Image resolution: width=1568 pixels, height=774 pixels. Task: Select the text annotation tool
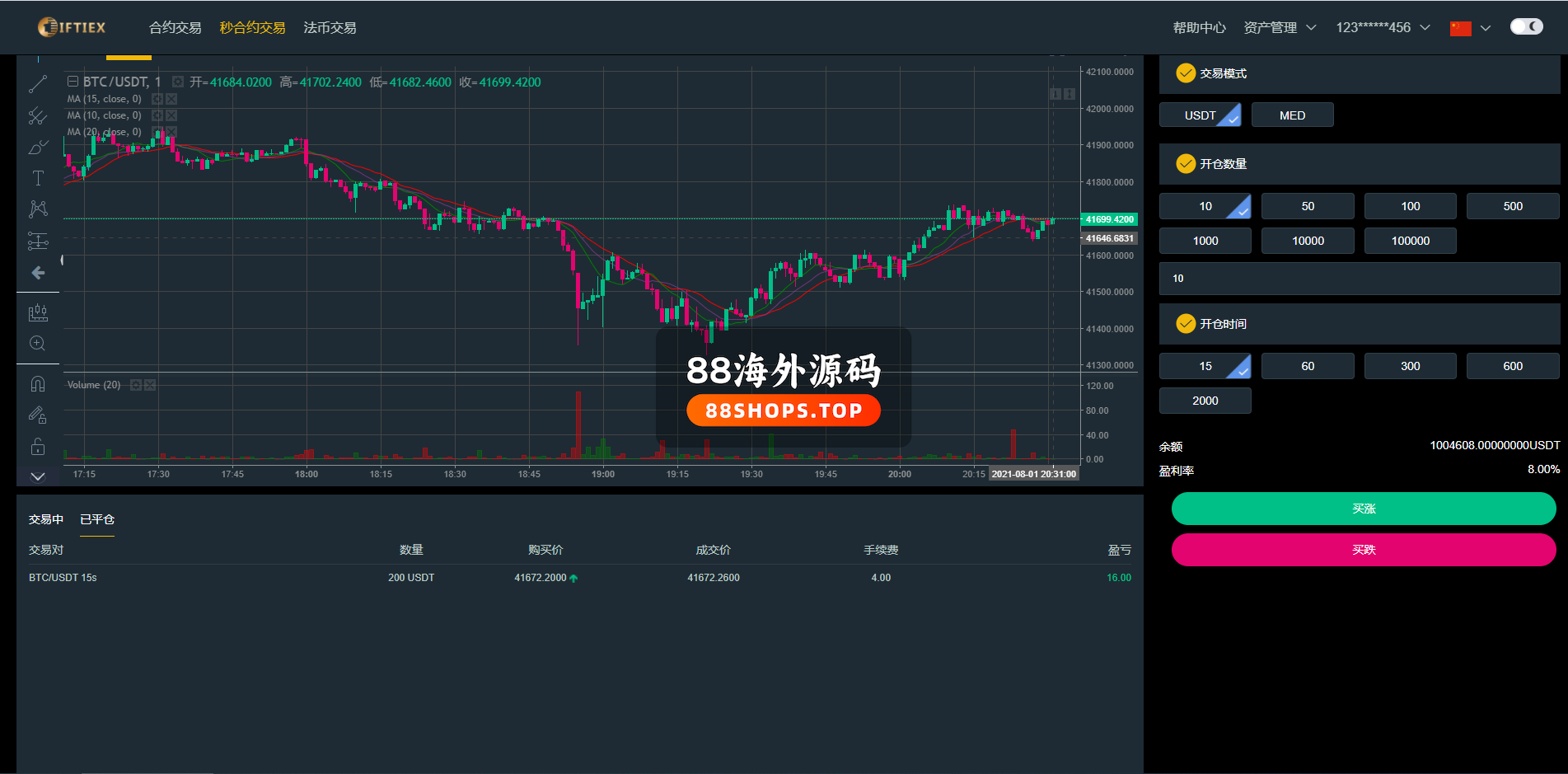click(x=38, y=178)
